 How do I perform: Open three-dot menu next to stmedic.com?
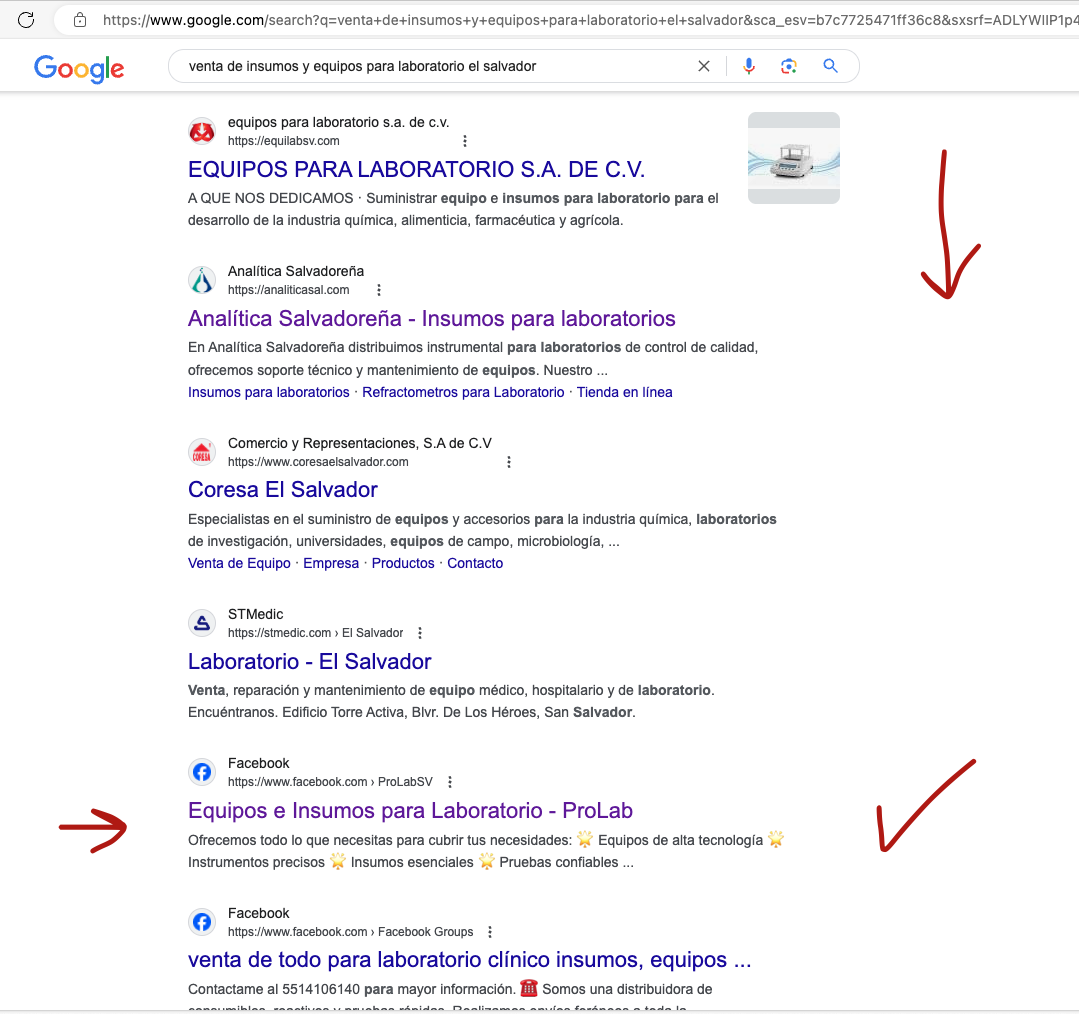point(420,633)
